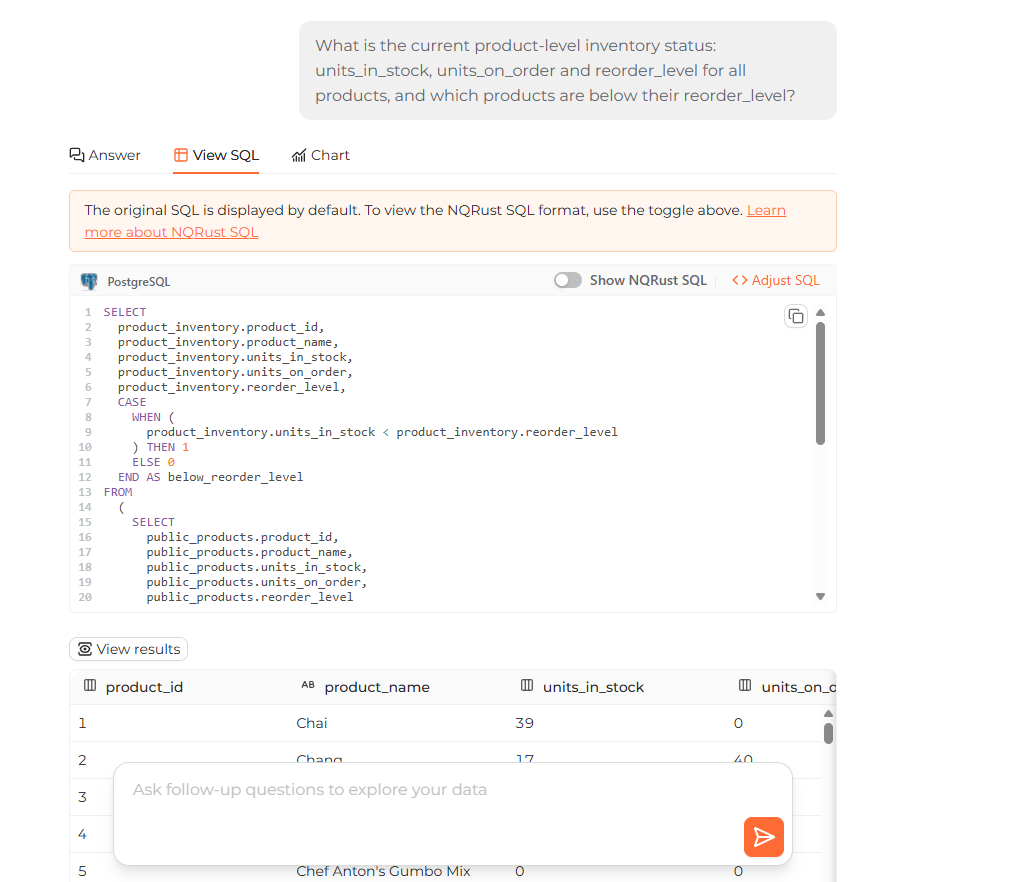Viewport: 1018px width, 882px height.
Task: Click the AB text type icon for product_name
Action: 308,685
